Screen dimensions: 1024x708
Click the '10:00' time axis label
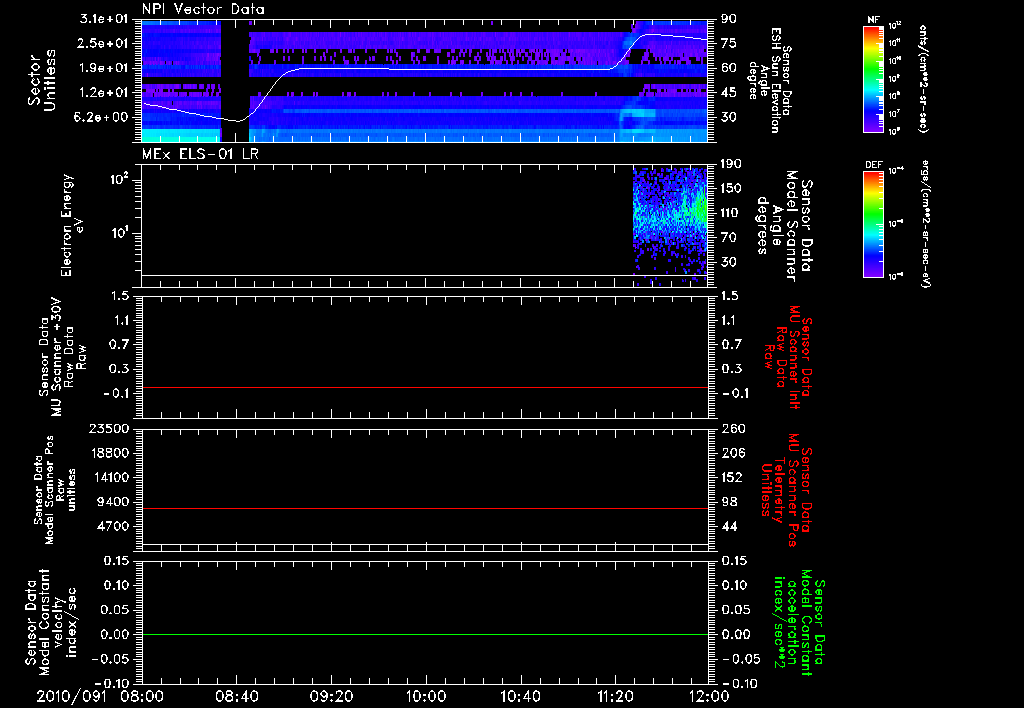click(x=426, y=696)
